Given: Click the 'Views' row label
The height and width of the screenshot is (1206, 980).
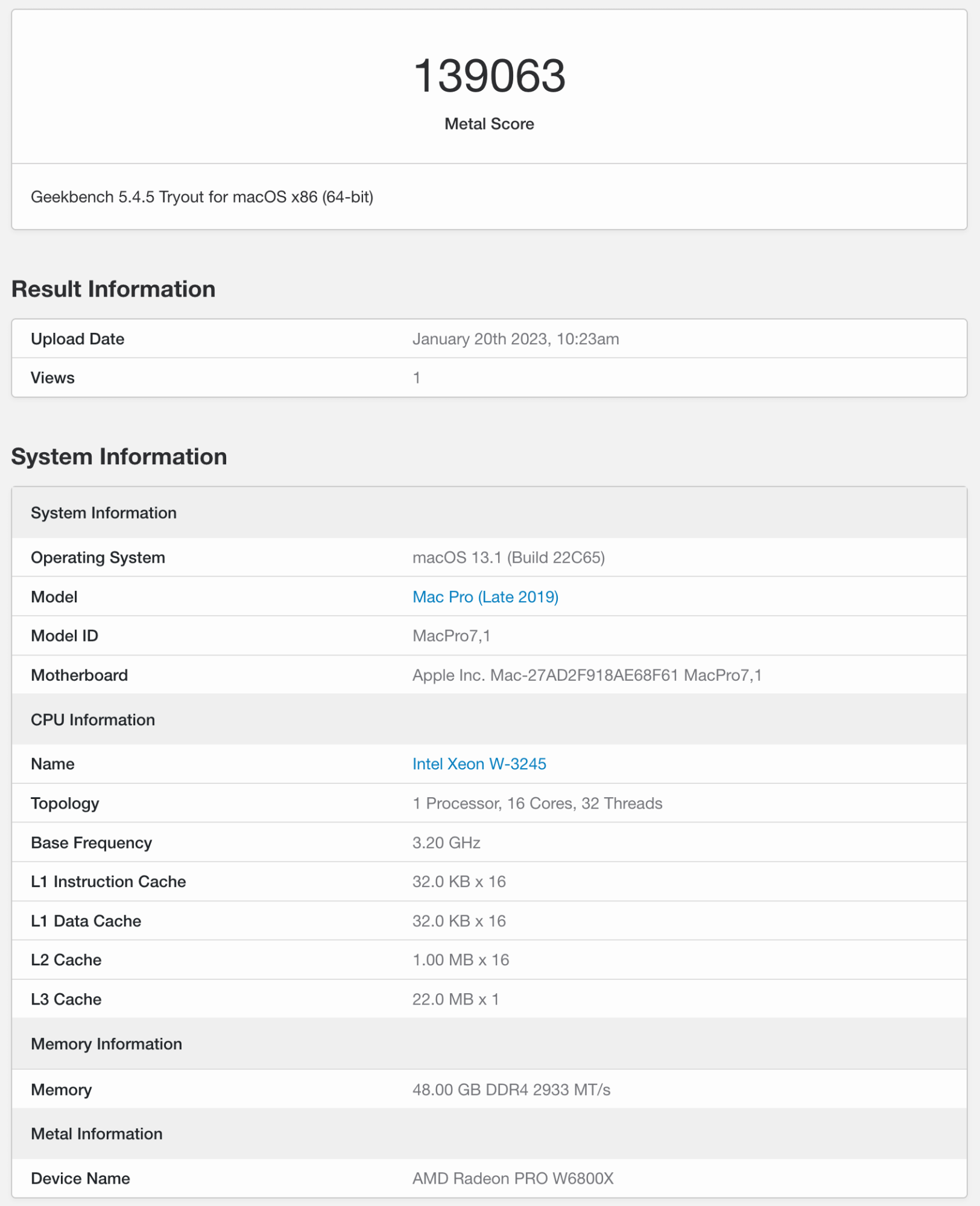Looking at the screenshot, I should [52, 378].
